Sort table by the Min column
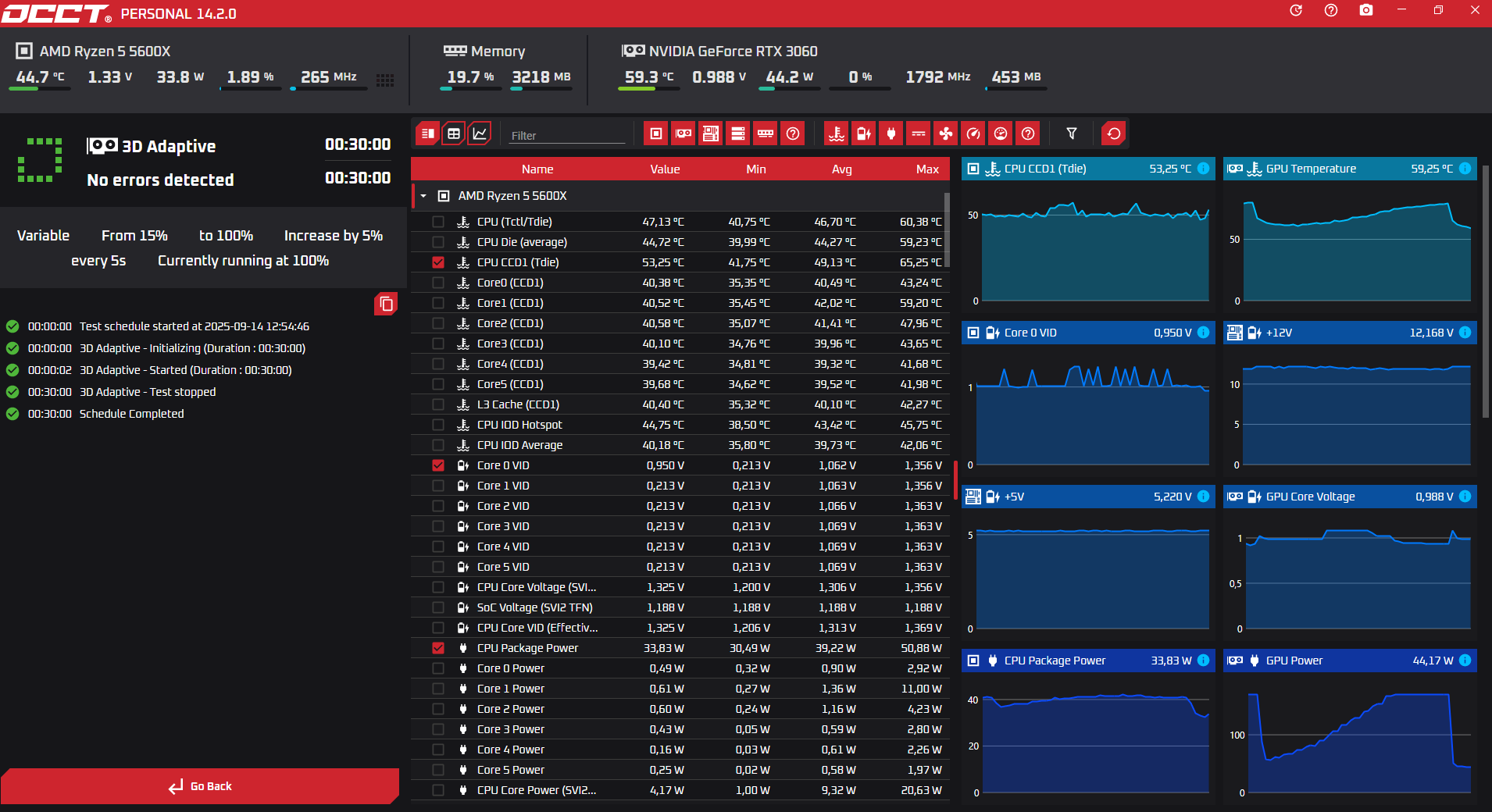The width and height of the screenshot is (1492, 812). coord(756,169)
